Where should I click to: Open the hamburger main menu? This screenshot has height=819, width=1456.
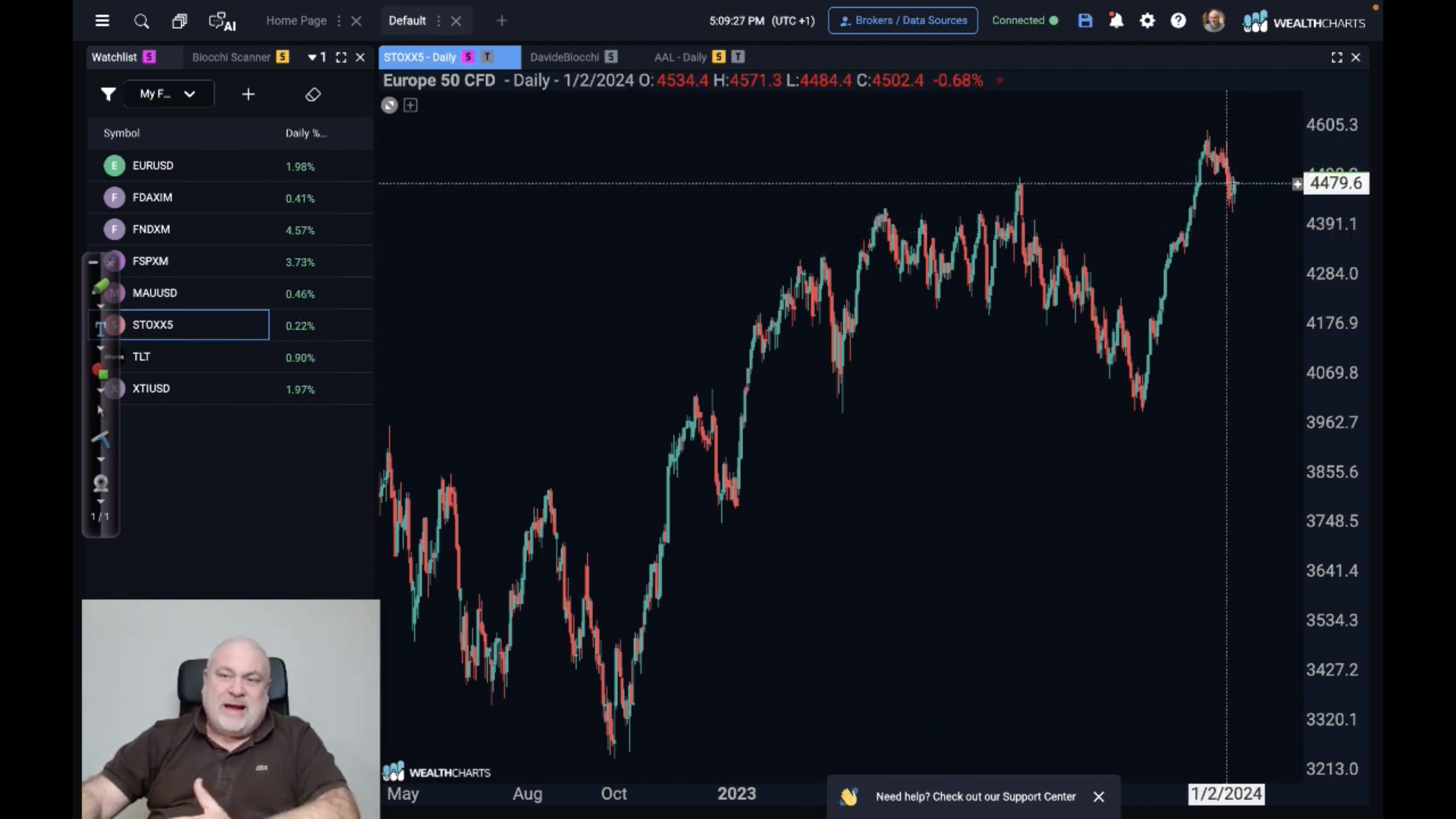click(x=102, y=21)
